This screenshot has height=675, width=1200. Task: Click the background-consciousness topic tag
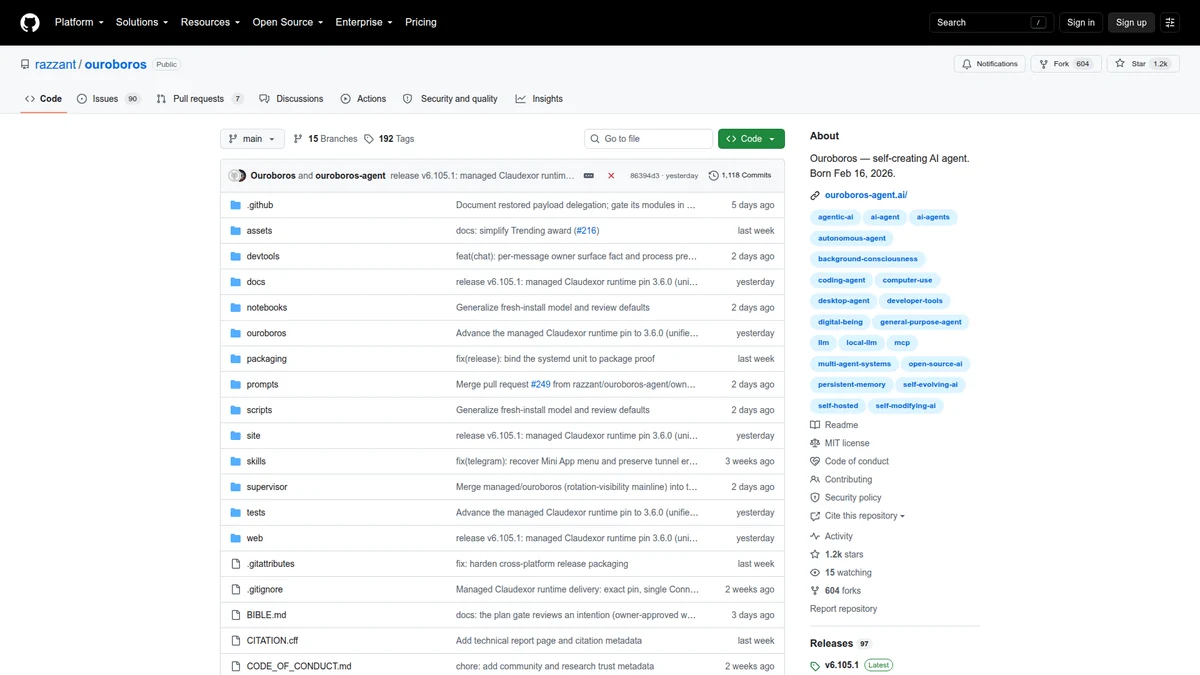(867, 259)
